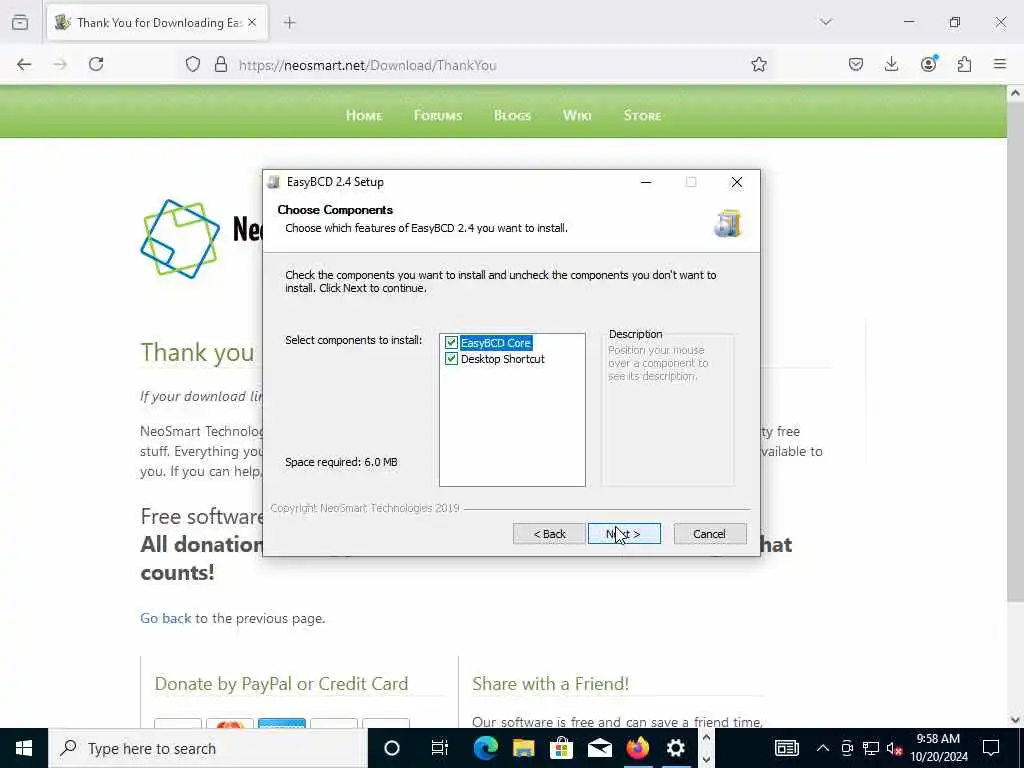The image size is (1024, 768).
Task: Click the page scrollbar up arrow
Action: 1015,93
